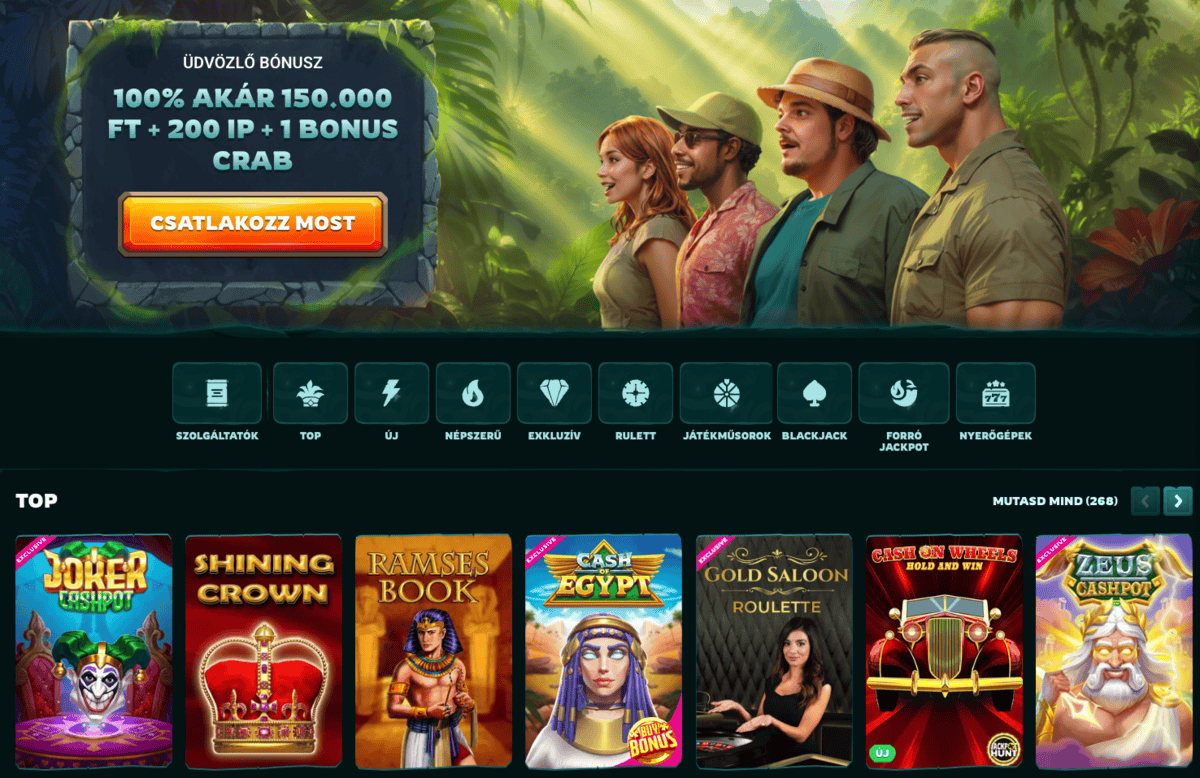Screen dimensions: 1200x778
Task: Select the Blackjack spade icon
Action: (x=814, y=393)
